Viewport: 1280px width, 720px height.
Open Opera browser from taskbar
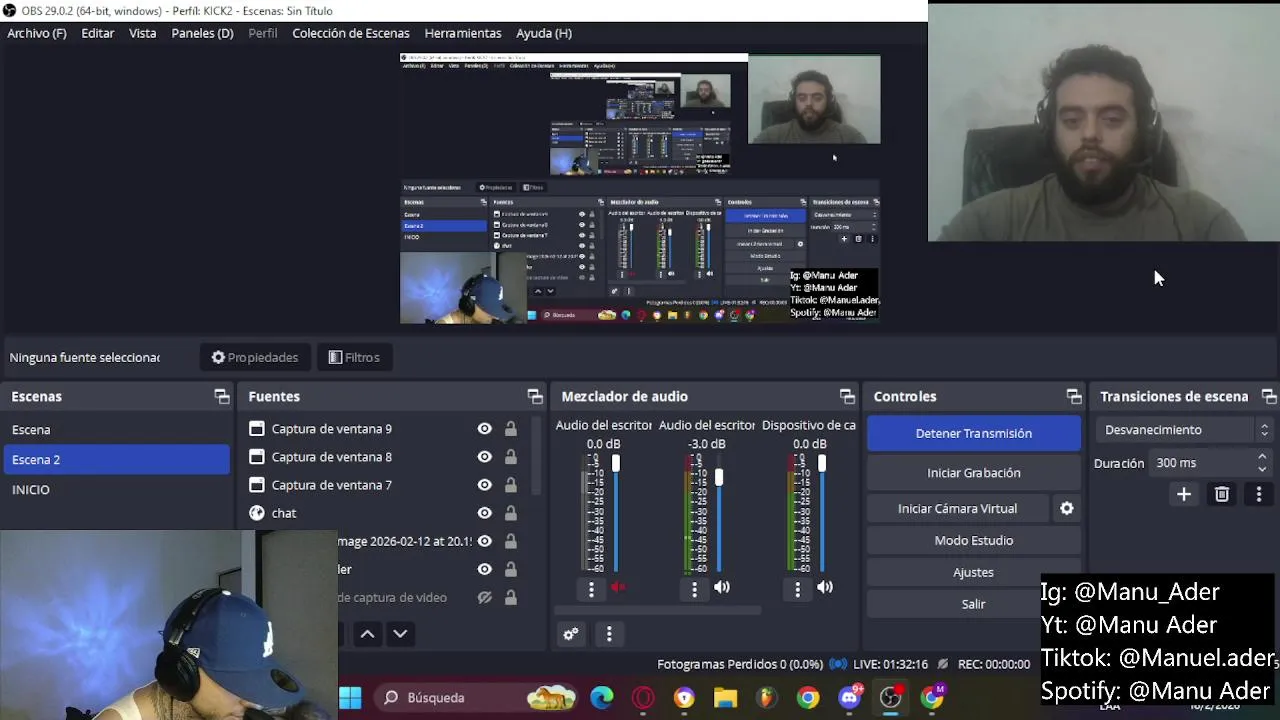click(643, 698)
